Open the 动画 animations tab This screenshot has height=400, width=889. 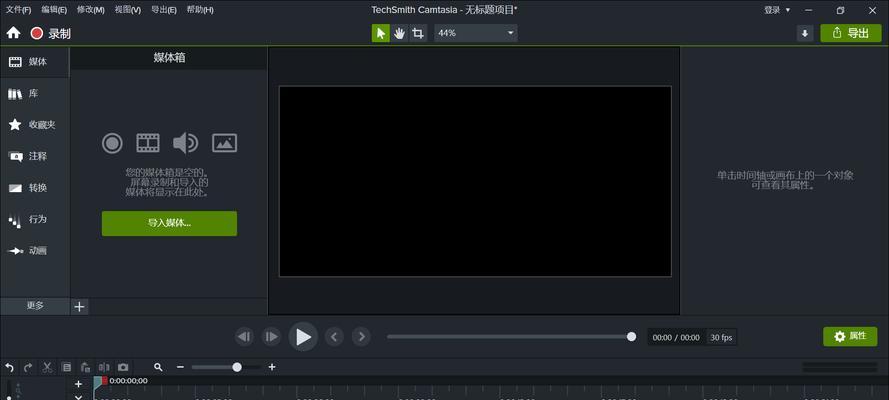click(x=35, y=250)
